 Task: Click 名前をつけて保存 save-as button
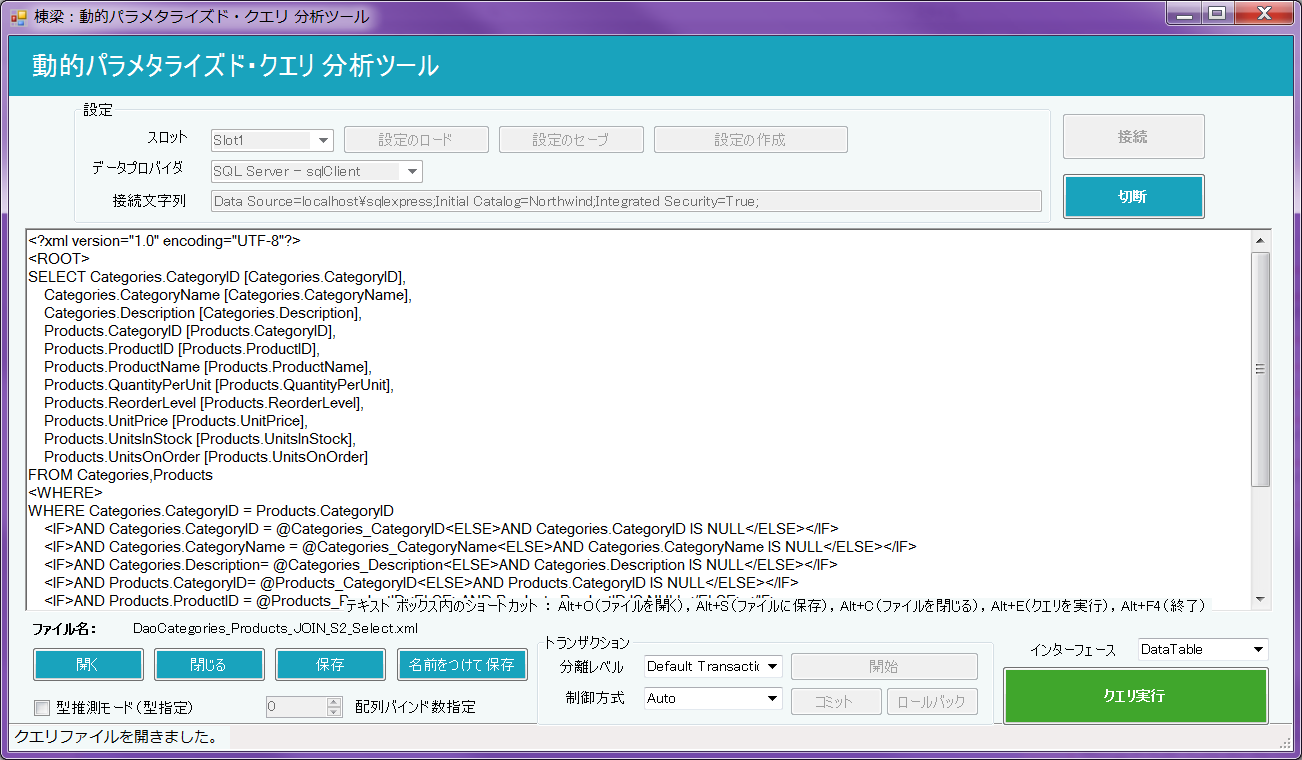(x=462, y=665)
